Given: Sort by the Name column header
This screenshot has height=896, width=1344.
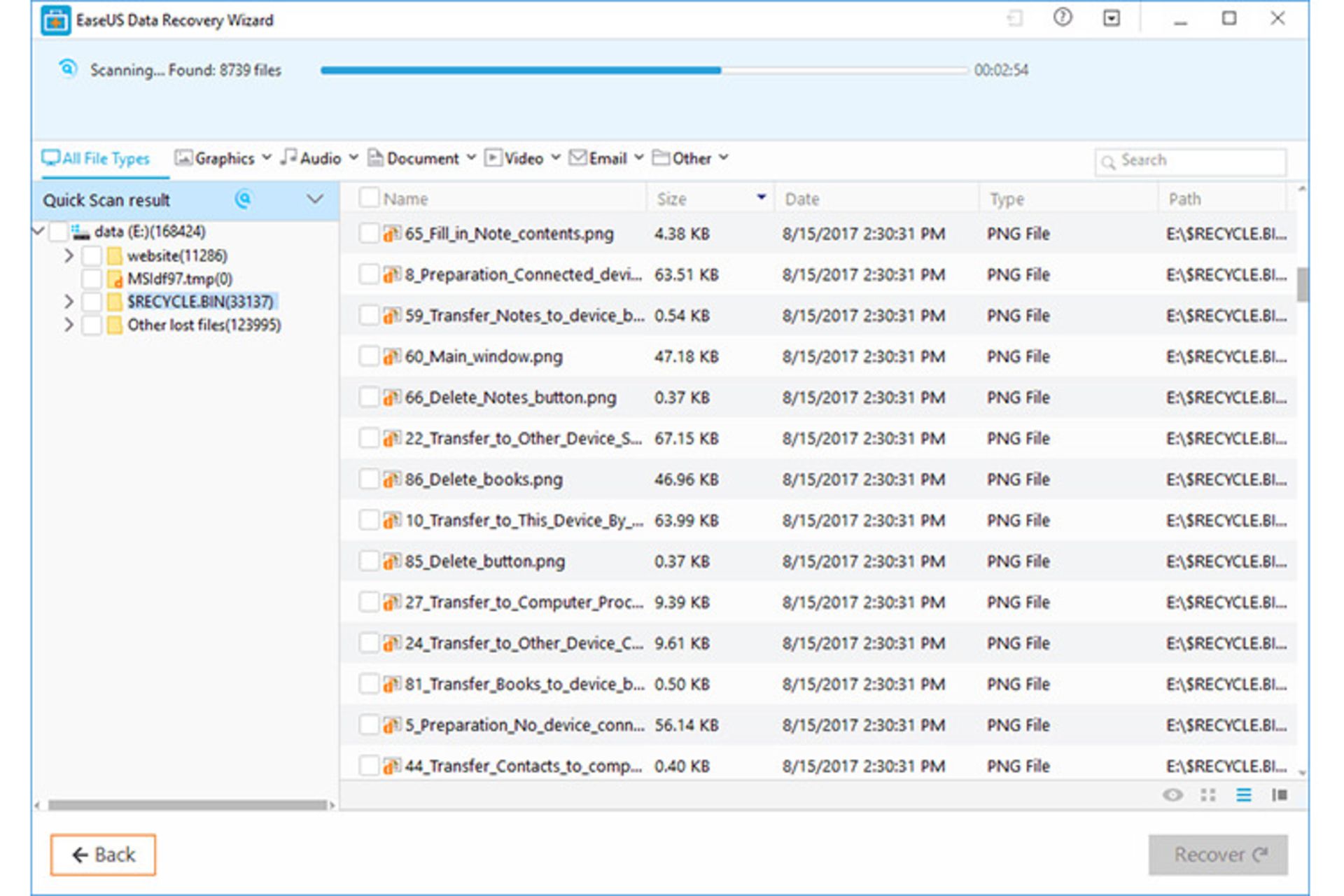Looking at the screenshot, I should coord(406,199).
